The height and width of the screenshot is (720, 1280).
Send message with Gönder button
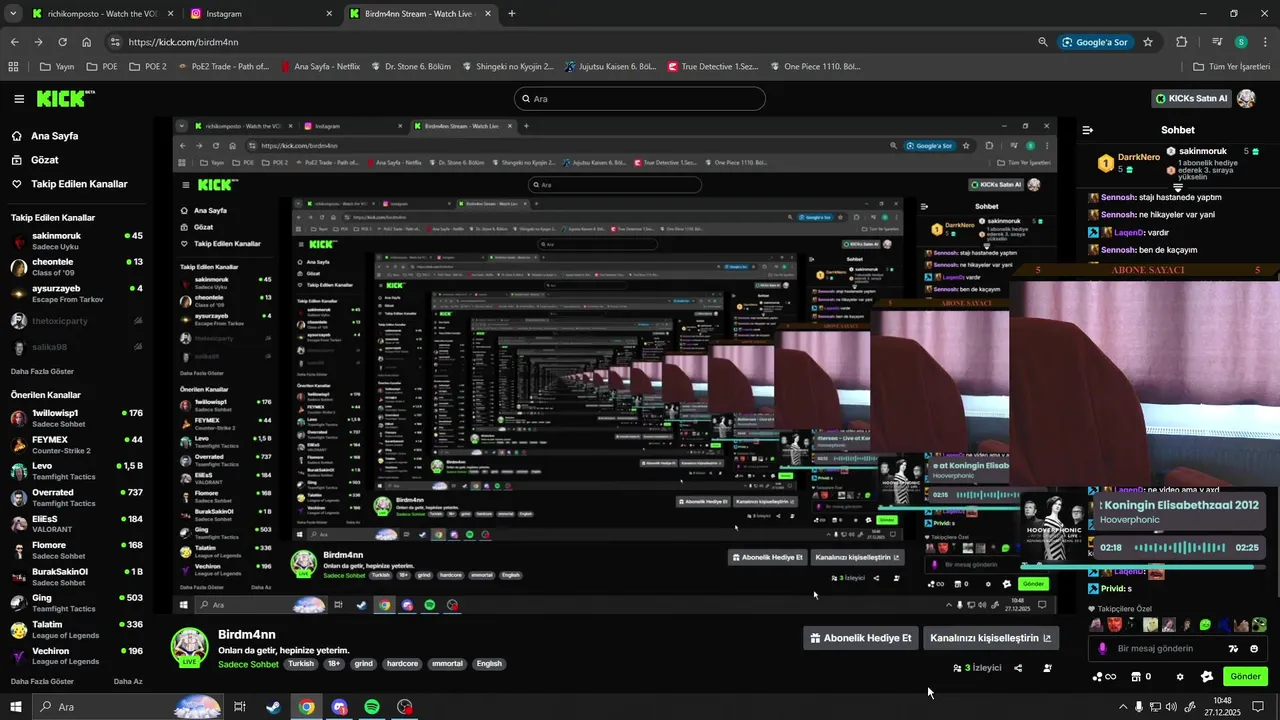pyautogui.click(x=1245, y=677)
